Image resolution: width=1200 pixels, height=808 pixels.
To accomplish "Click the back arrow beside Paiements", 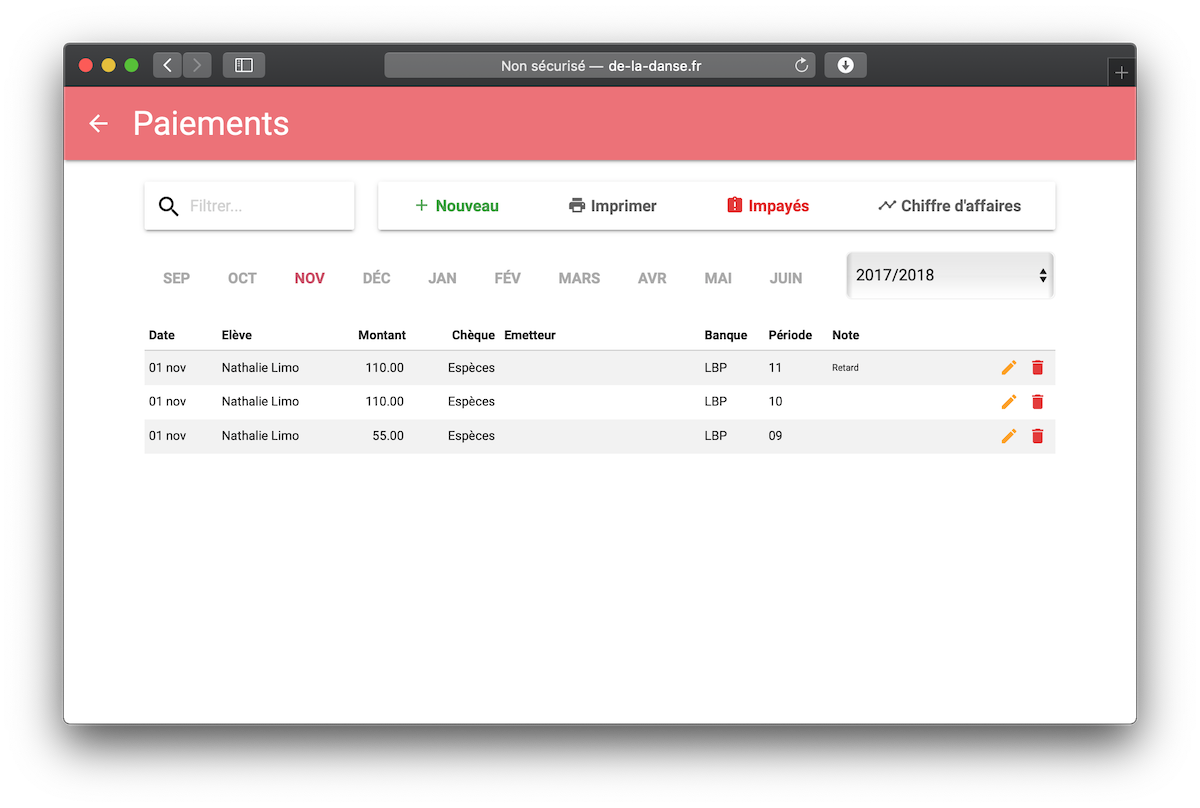I will point(98,123).
